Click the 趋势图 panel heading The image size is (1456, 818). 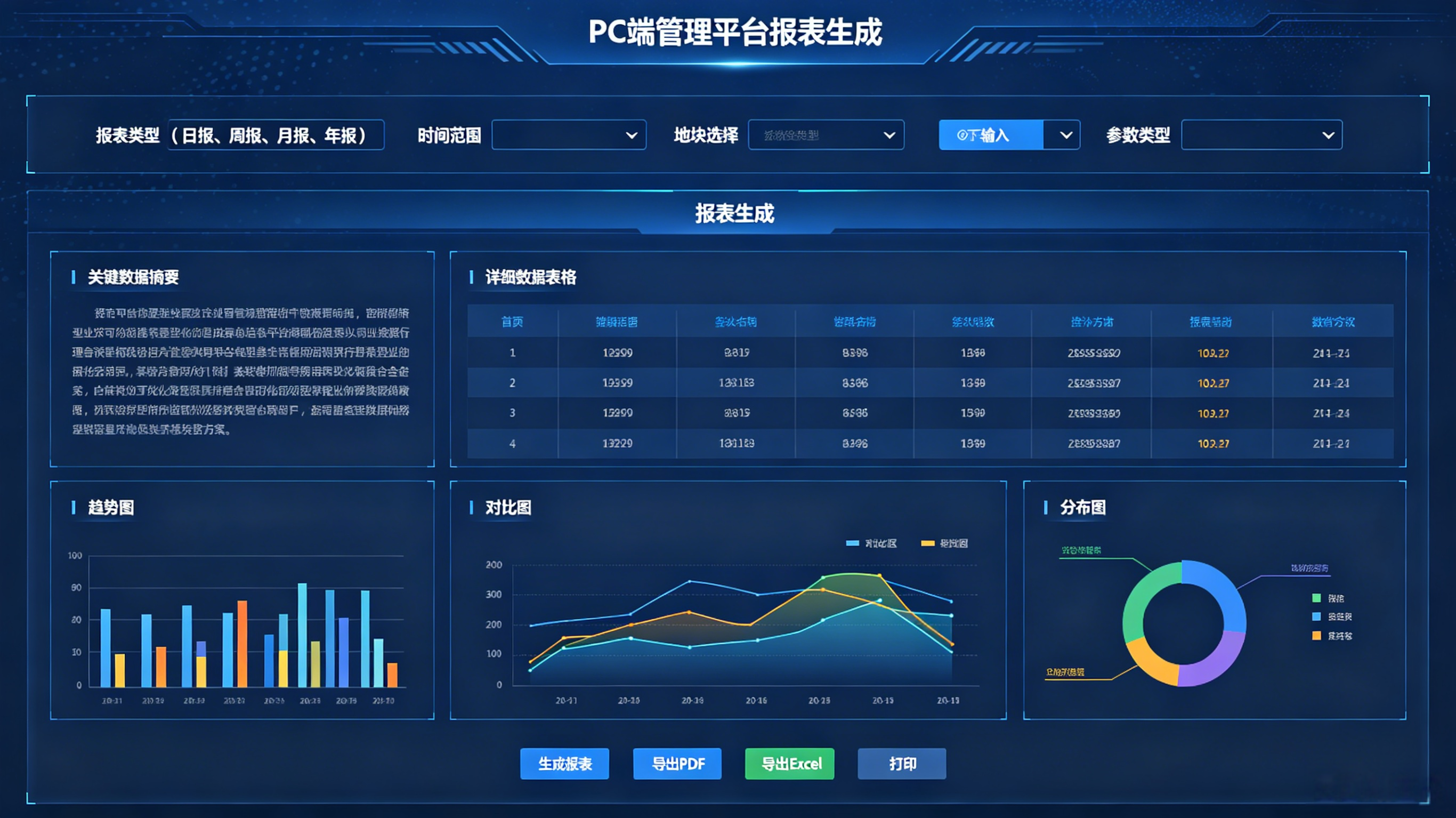click(x=111, y=508)
